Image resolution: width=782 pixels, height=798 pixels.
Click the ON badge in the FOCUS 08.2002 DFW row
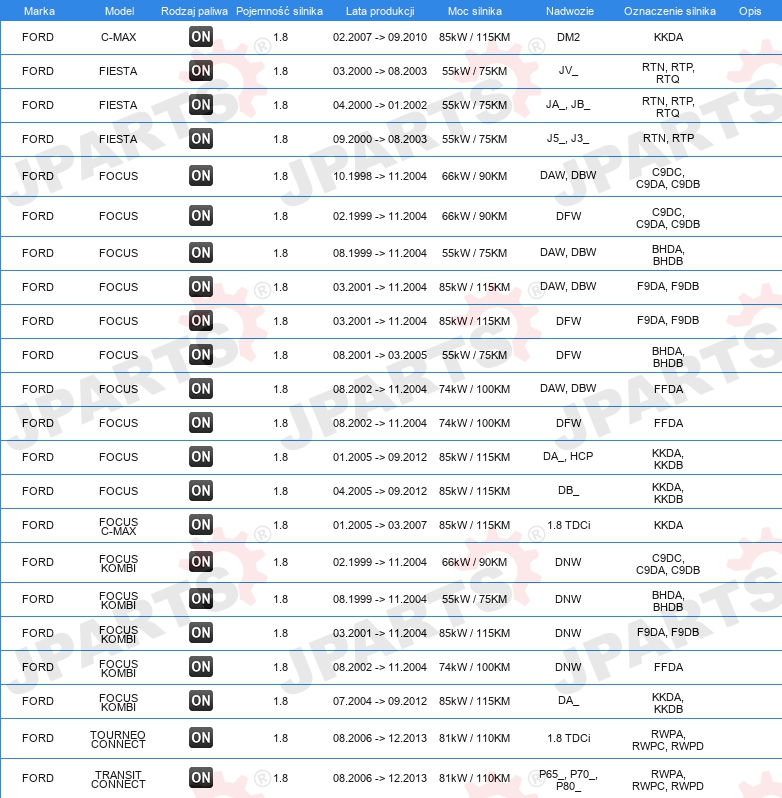[x=200, y=423]
